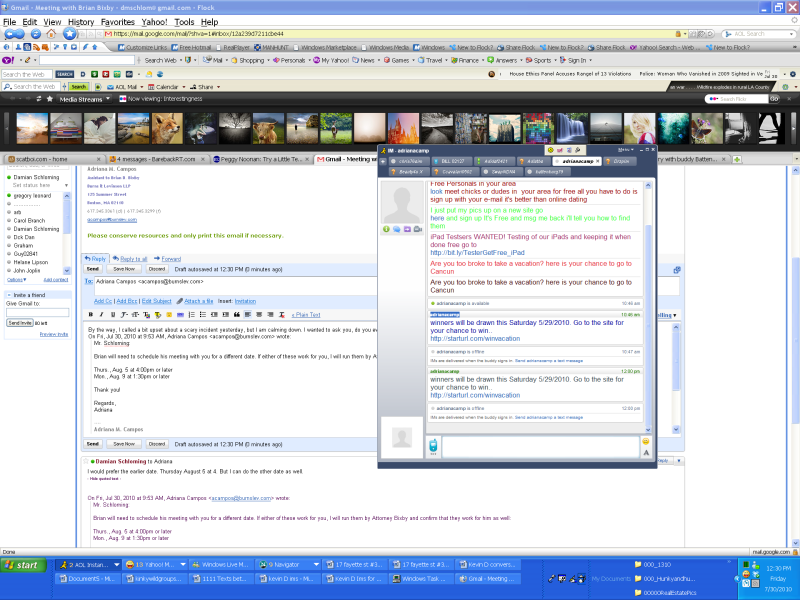The width and height of the screenshot is (800, 600).
Task: Open font size dropdown in compose toolbar
Action: tap(136, 315)
